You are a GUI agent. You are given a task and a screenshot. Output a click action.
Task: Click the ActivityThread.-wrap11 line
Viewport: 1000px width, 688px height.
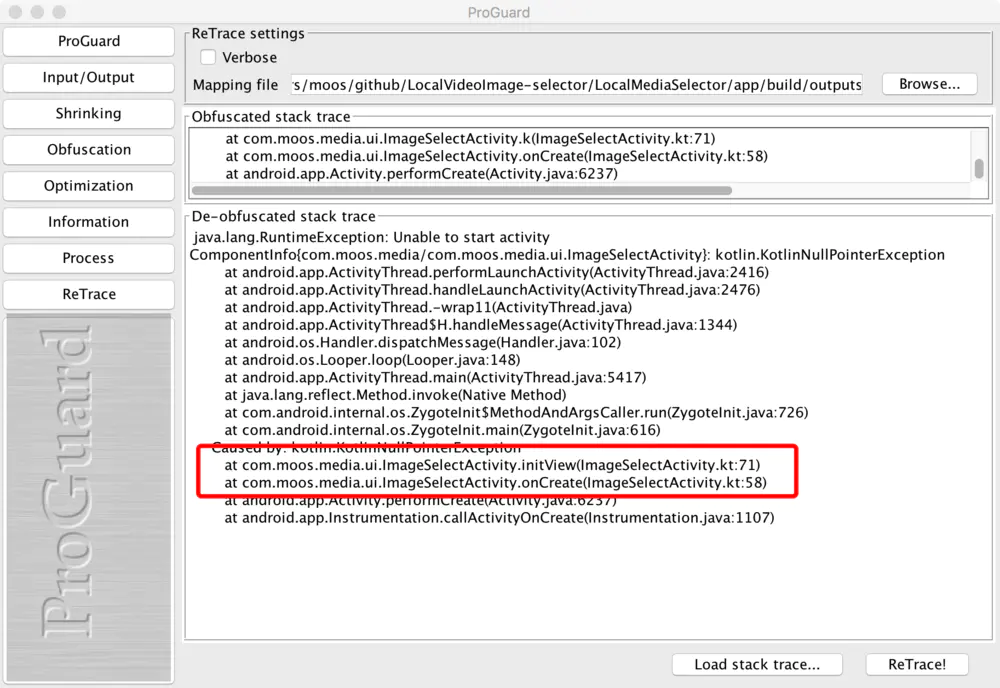[x=428, y=307]
